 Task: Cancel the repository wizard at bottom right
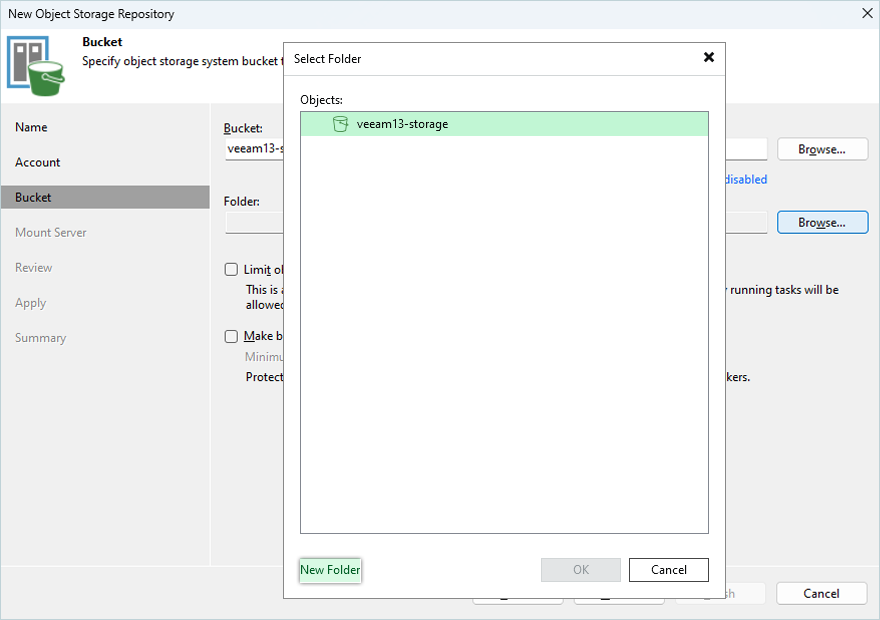click(821, 593)
